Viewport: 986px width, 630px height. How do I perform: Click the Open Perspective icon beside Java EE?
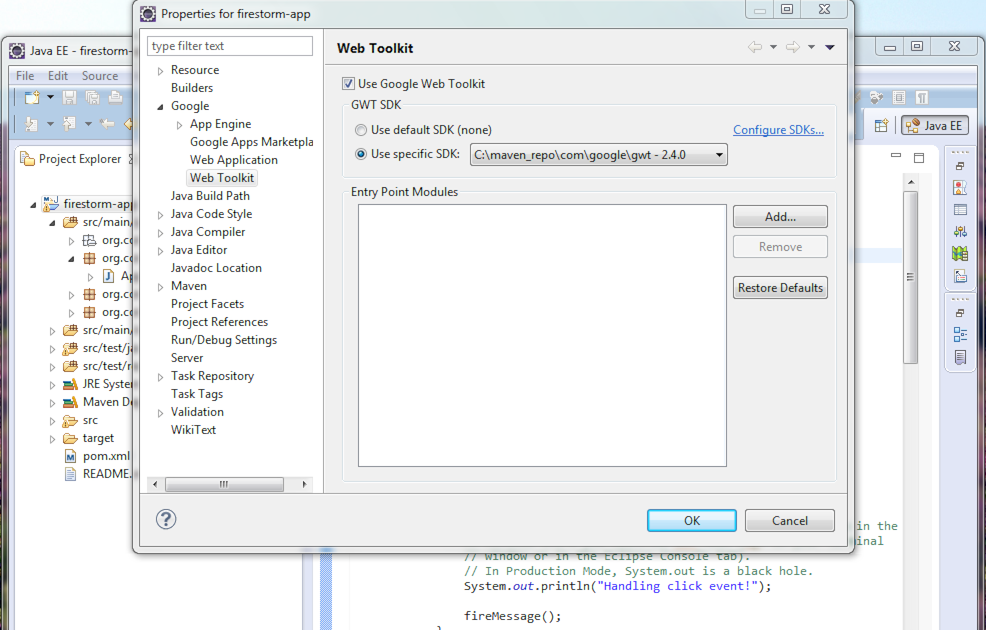881,126
